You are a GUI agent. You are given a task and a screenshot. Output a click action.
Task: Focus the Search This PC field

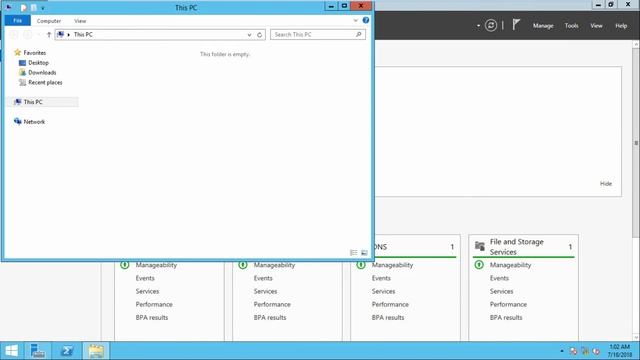[318, 34]
